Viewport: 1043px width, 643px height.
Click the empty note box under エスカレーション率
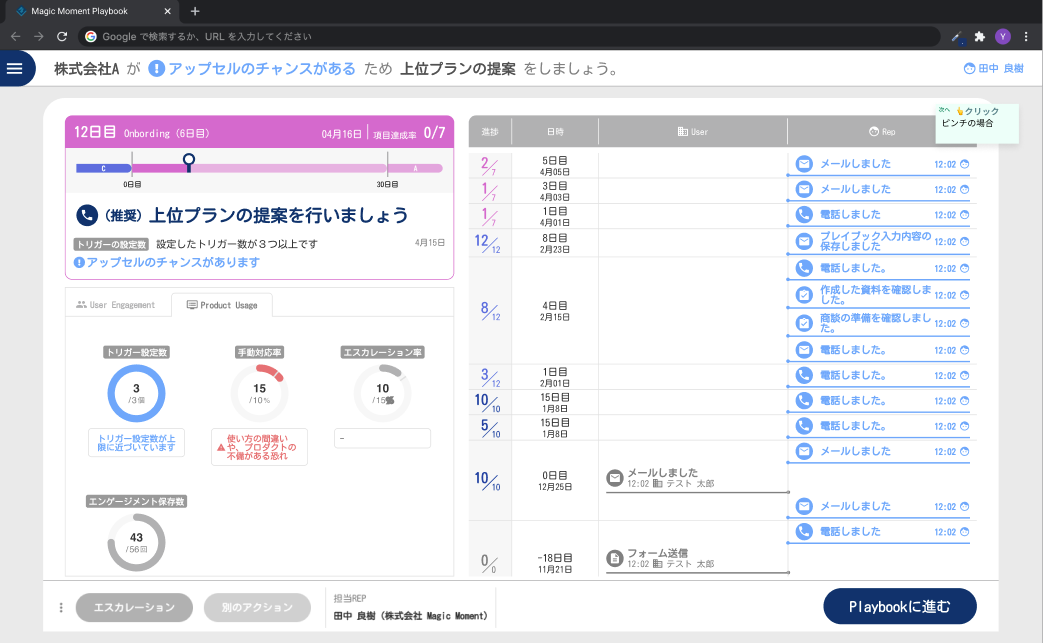[x=382, y=438]
